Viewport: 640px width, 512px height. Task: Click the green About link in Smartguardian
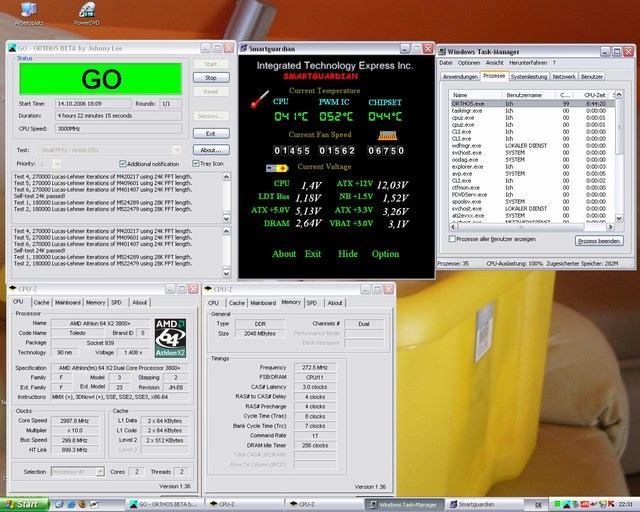click(284, 254)
